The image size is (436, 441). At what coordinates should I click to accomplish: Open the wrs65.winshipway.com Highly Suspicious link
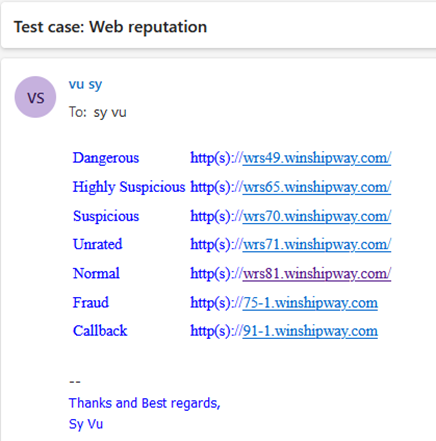317,187
